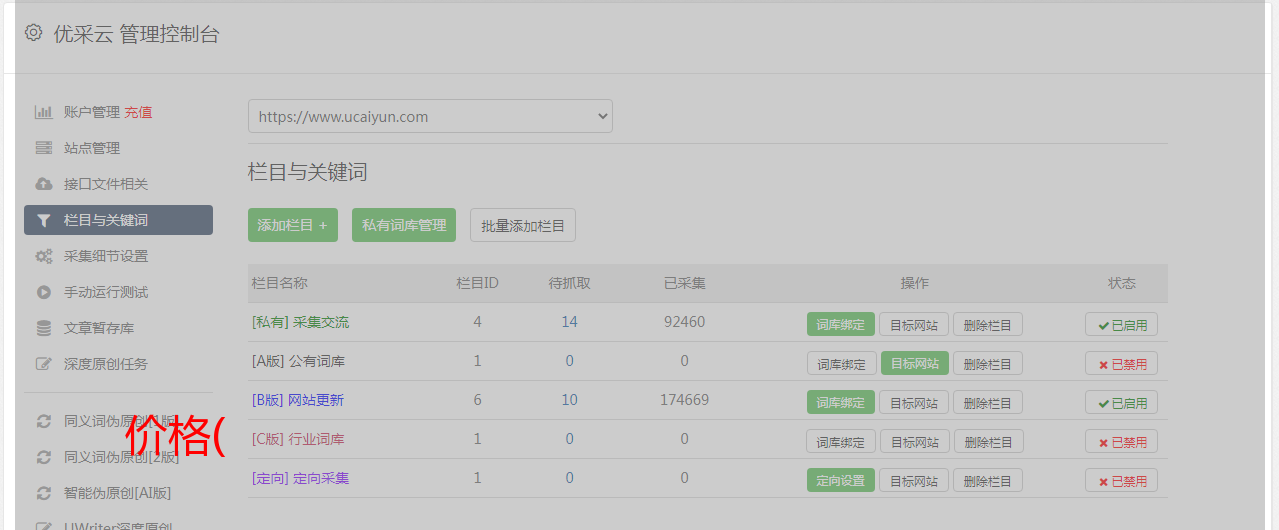Click the edit icon for 深度原创任务
The height and width of the screenshot is (530, 1279).
(x=43, y=364)
